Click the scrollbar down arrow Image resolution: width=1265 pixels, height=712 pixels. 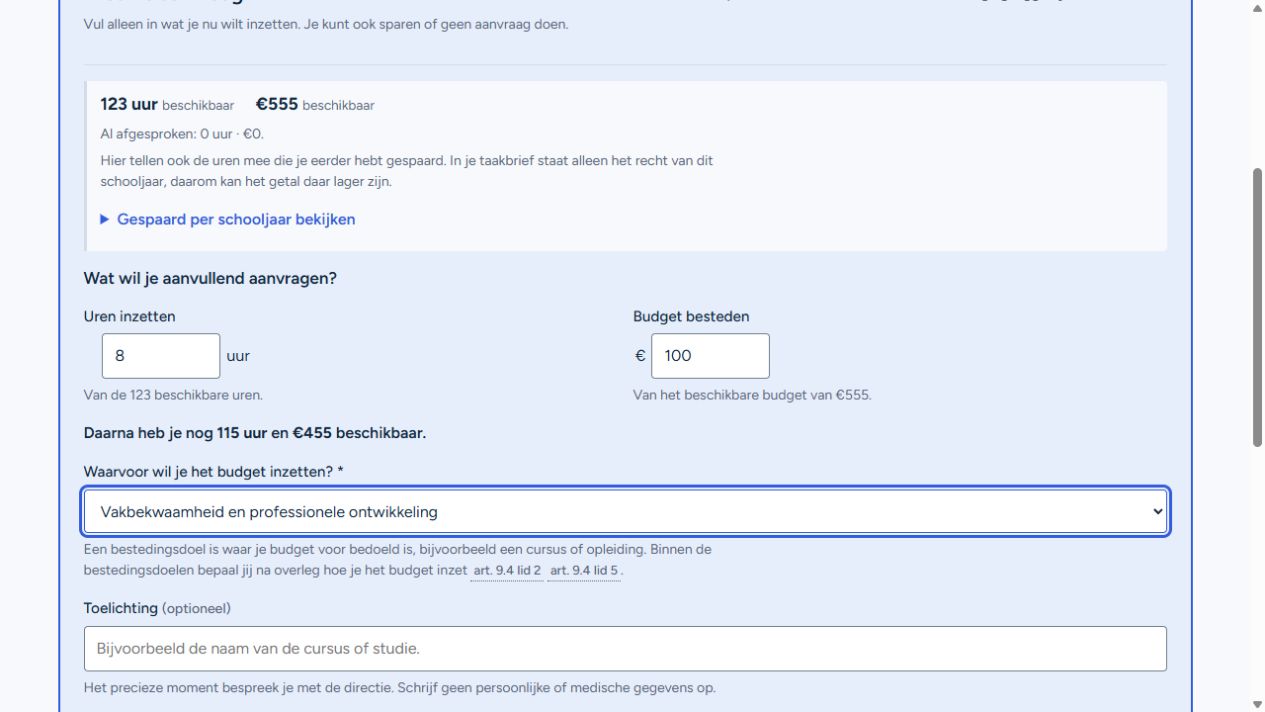1257,704
